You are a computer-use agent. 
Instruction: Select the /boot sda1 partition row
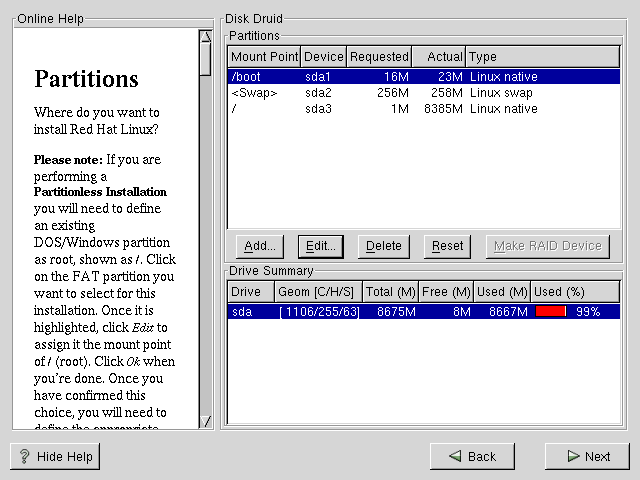click(x=425, y=77)
